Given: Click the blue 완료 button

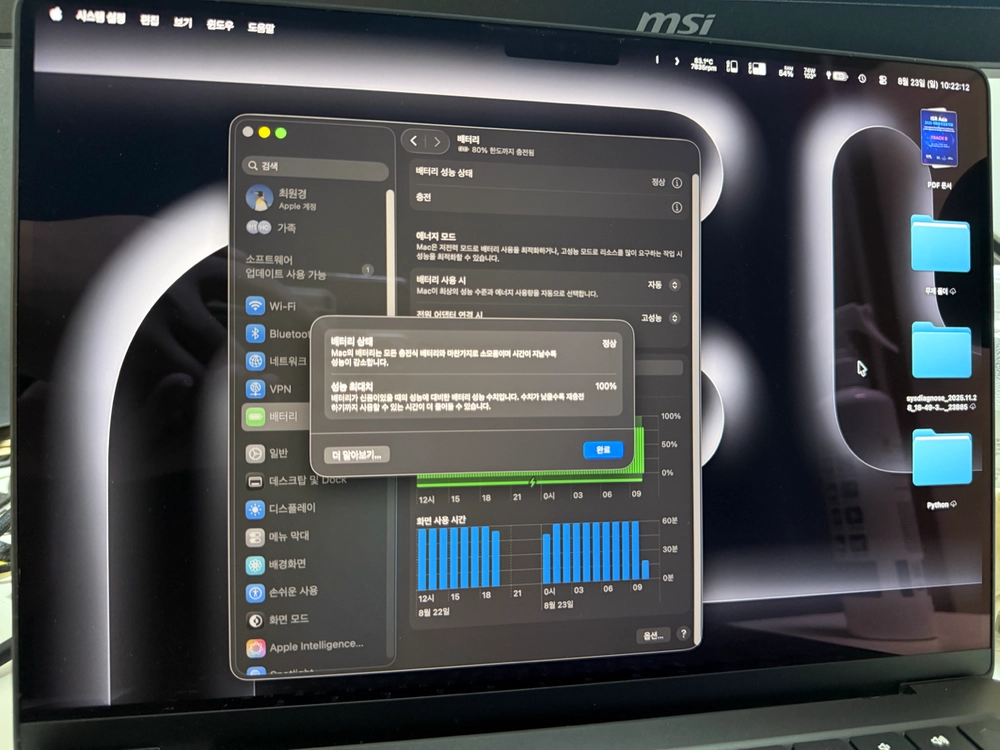Looking at the screenshot, I should click(603, 450).
